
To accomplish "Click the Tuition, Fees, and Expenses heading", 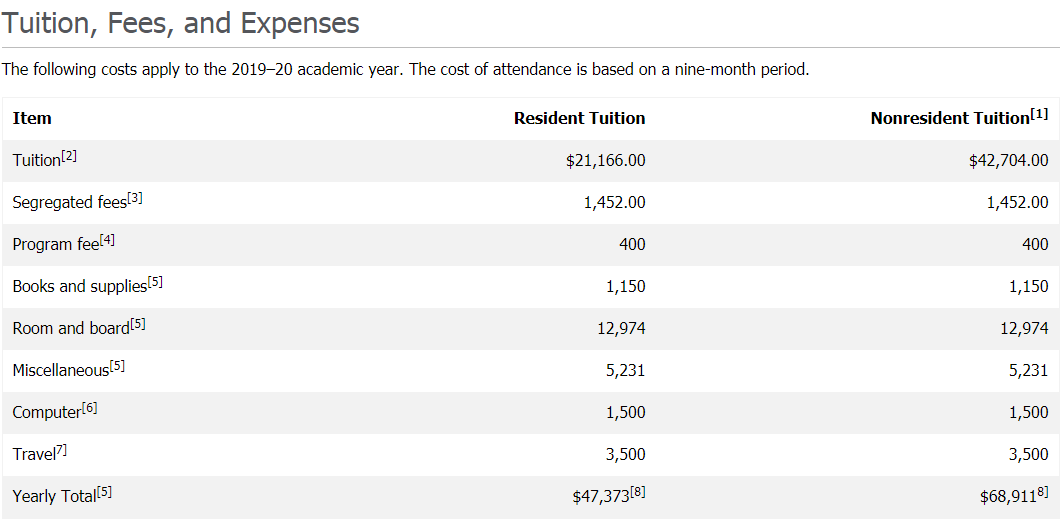I will click(181, 23).
